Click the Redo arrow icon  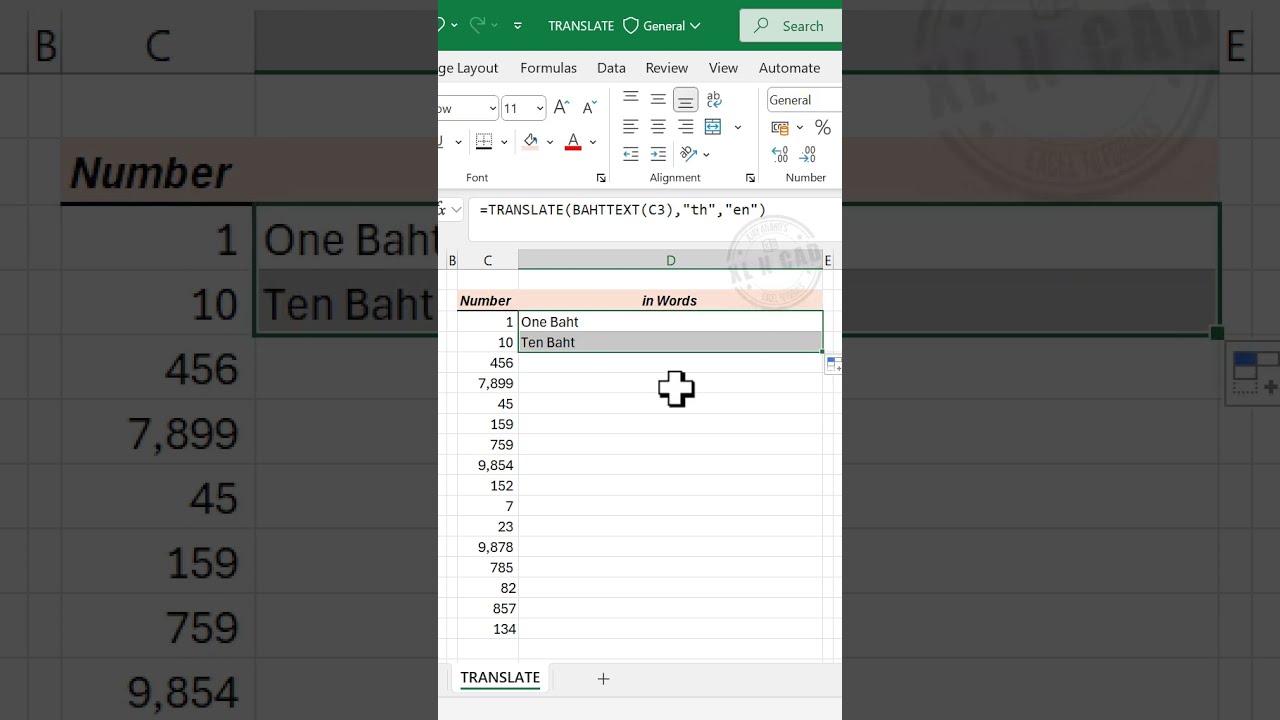point(477,25)
